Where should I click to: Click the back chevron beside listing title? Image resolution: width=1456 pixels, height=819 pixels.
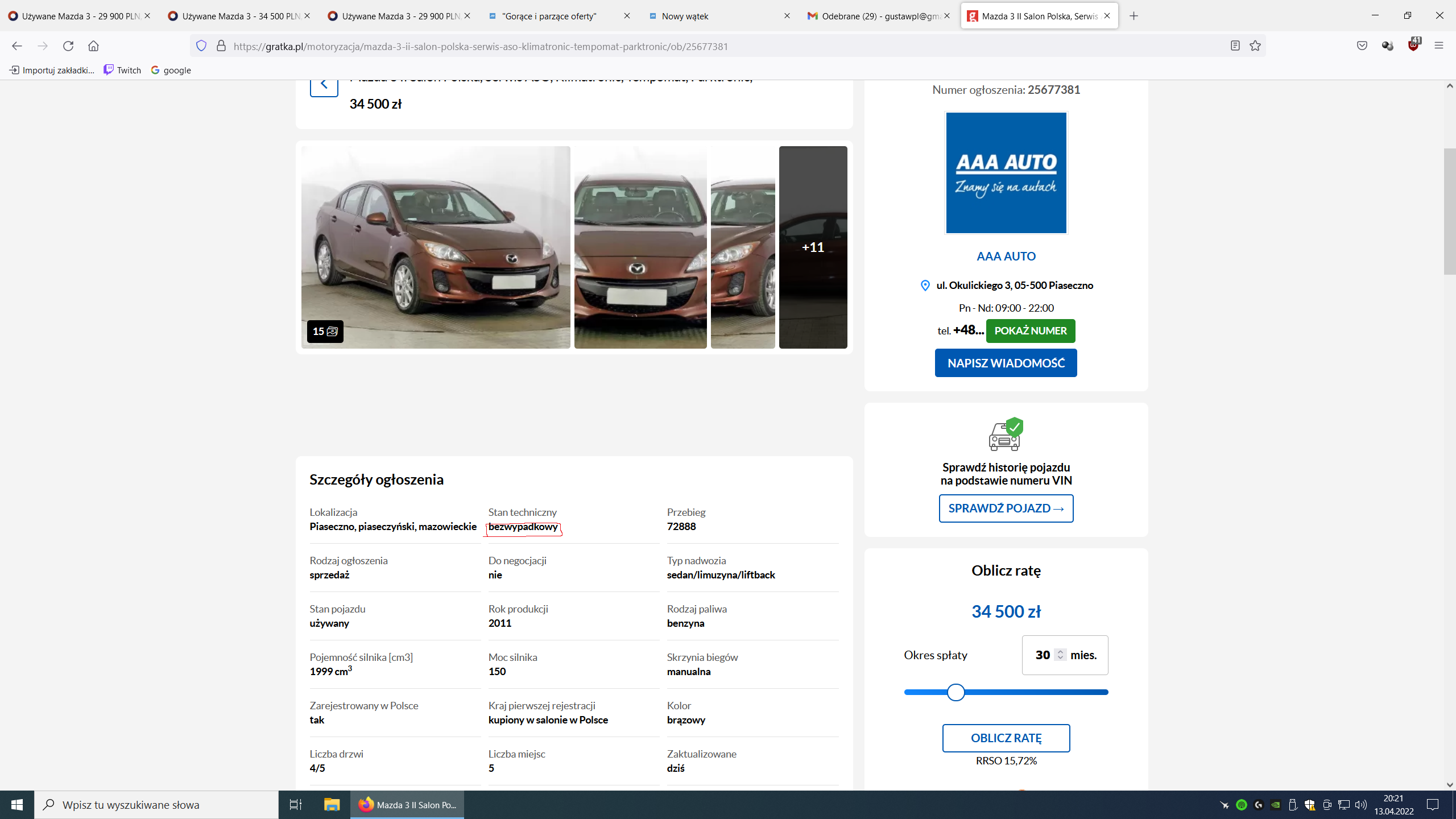coord(324,85)
